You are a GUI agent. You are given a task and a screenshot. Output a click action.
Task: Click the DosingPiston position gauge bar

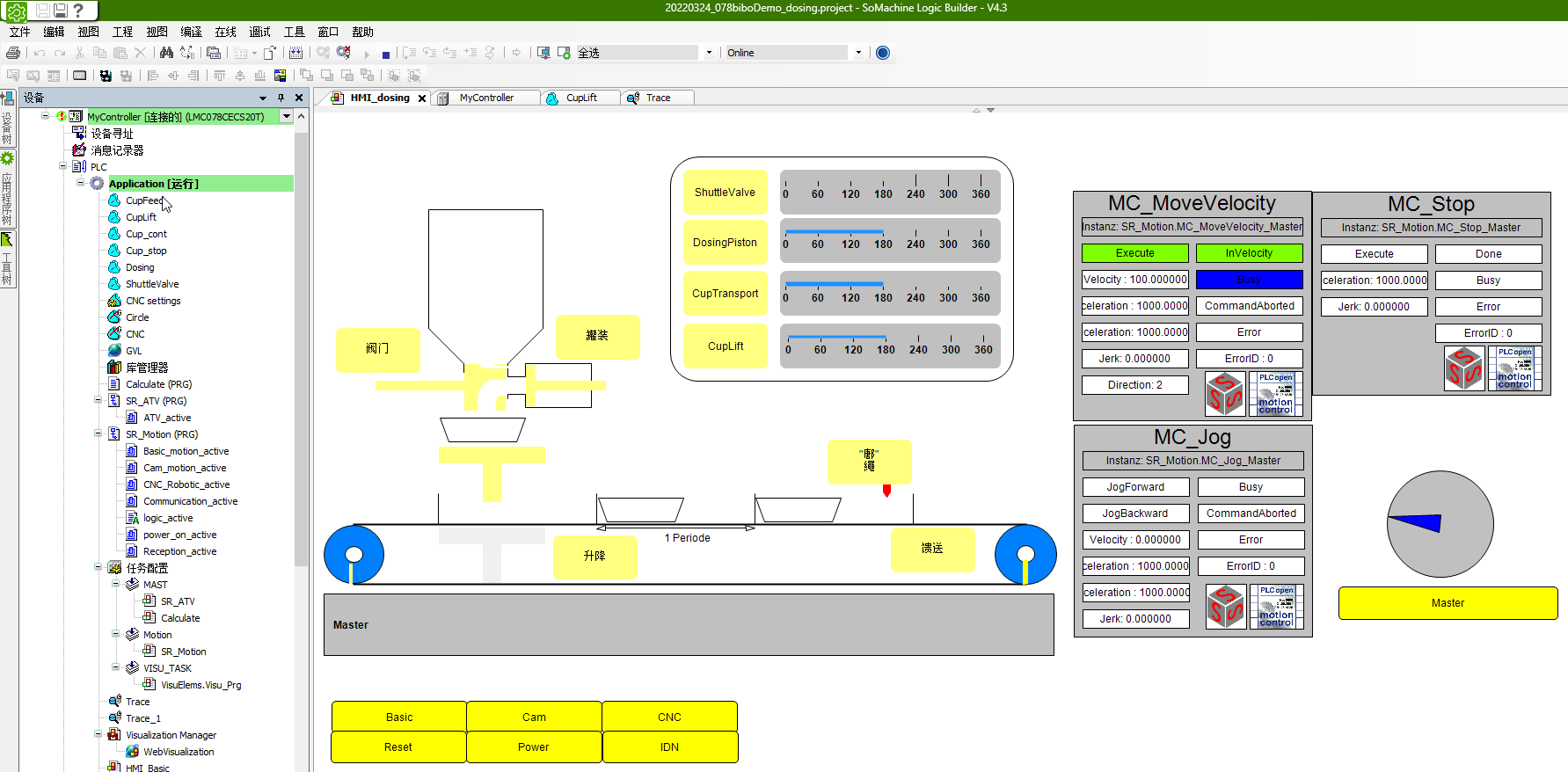coord(889,242)
